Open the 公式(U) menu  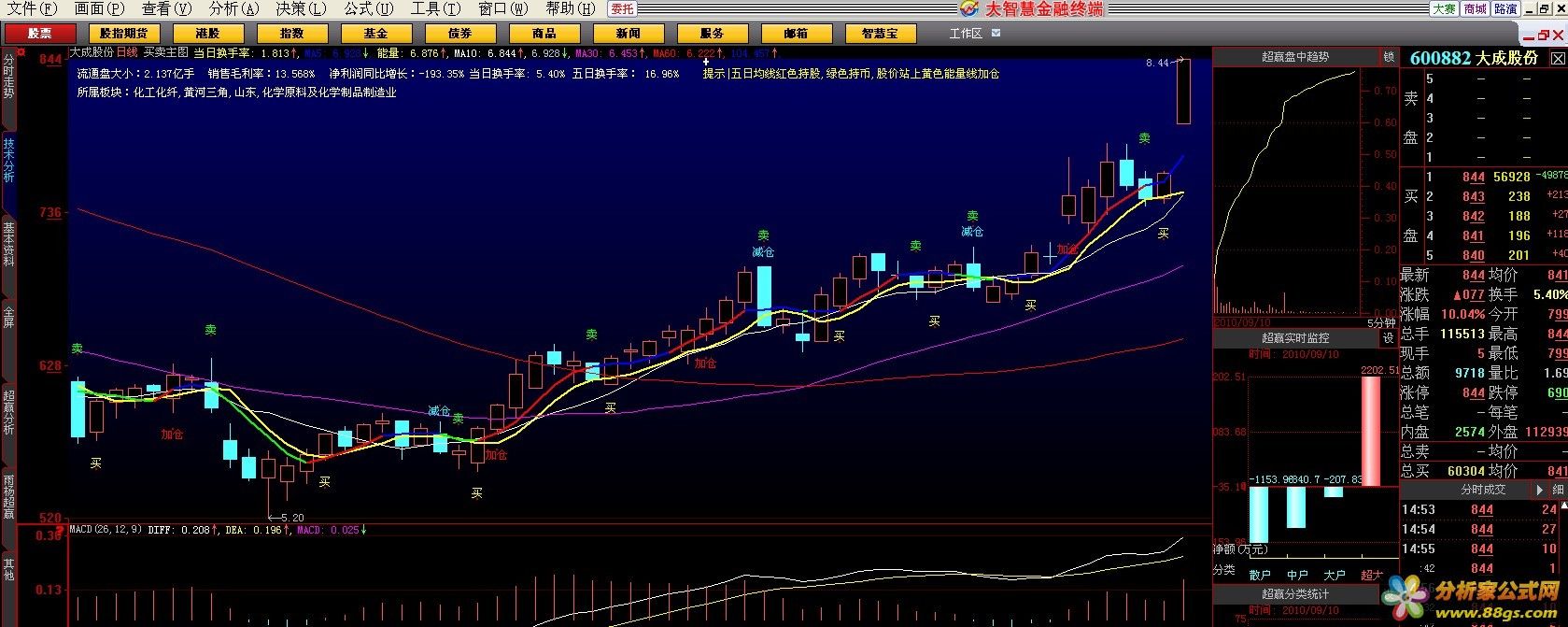[368, 8]
